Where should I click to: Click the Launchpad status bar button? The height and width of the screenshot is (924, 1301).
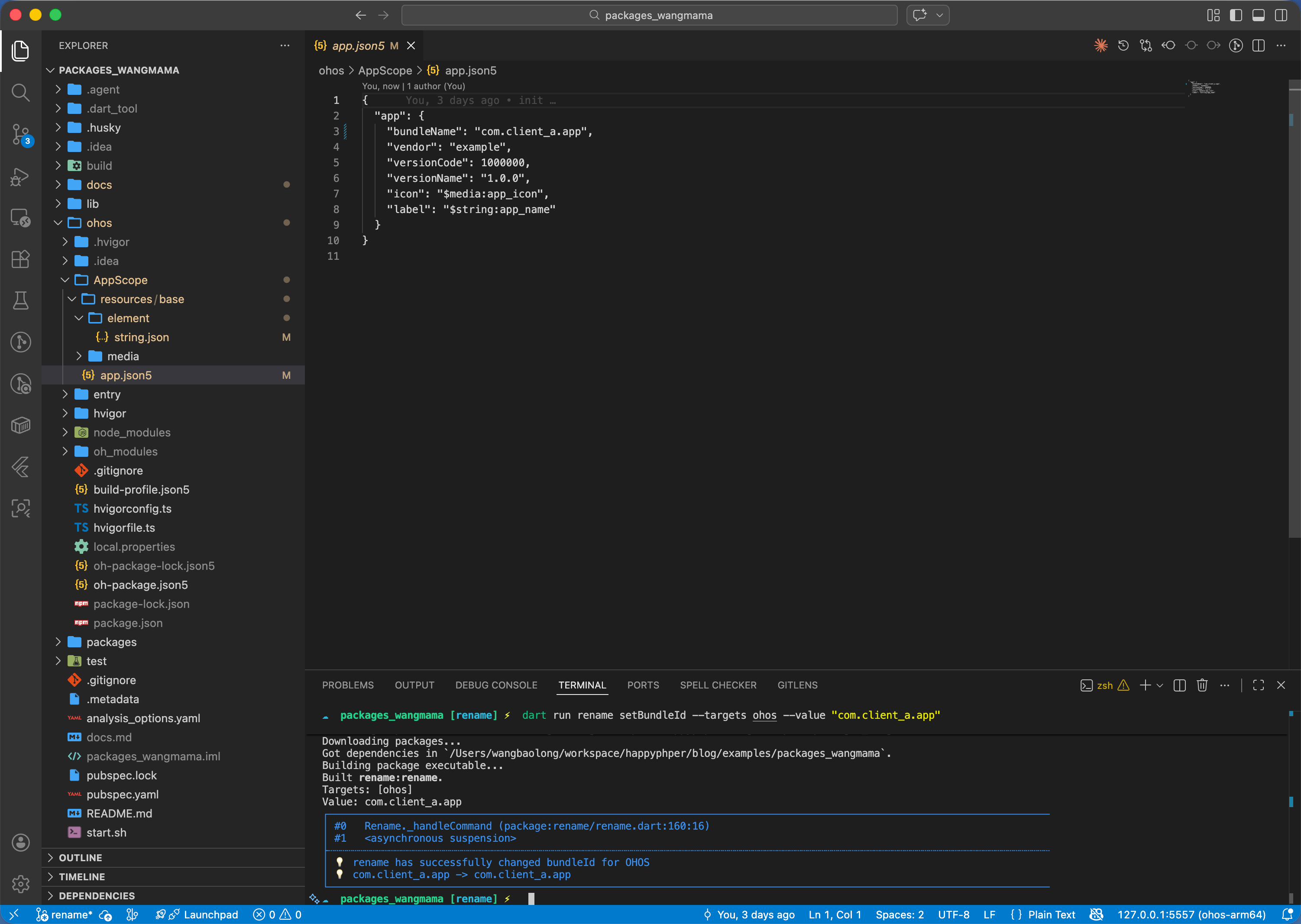[x=210, y=914]
